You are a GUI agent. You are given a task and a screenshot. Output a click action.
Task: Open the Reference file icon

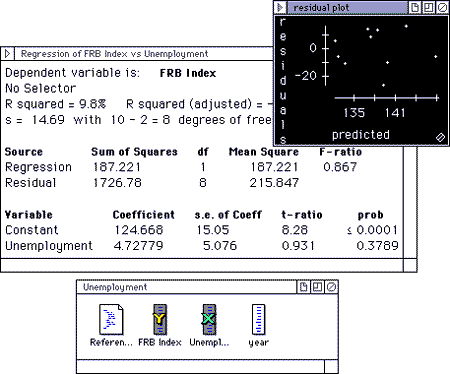[x=111, y=319]
